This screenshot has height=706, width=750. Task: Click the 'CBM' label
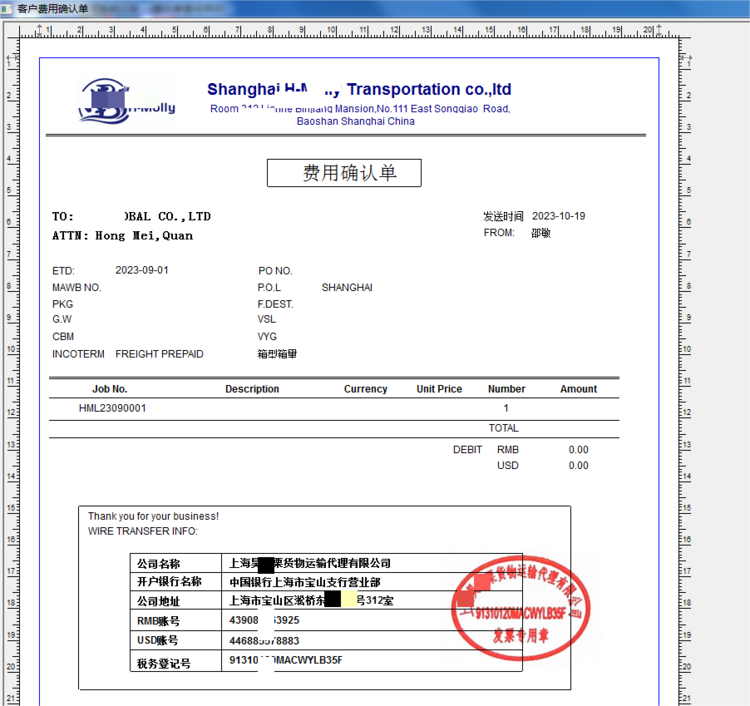[x=63, y=337]
